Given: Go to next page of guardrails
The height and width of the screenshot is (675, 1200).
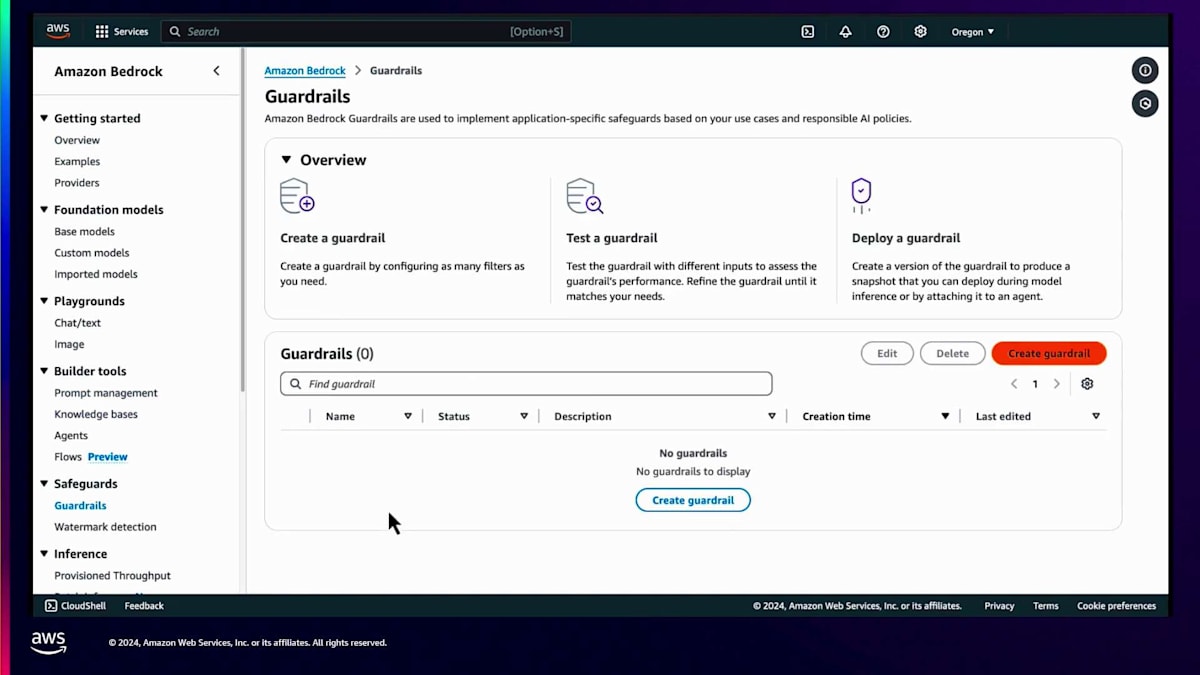Looking at the screenshot, I should 1056,384.
